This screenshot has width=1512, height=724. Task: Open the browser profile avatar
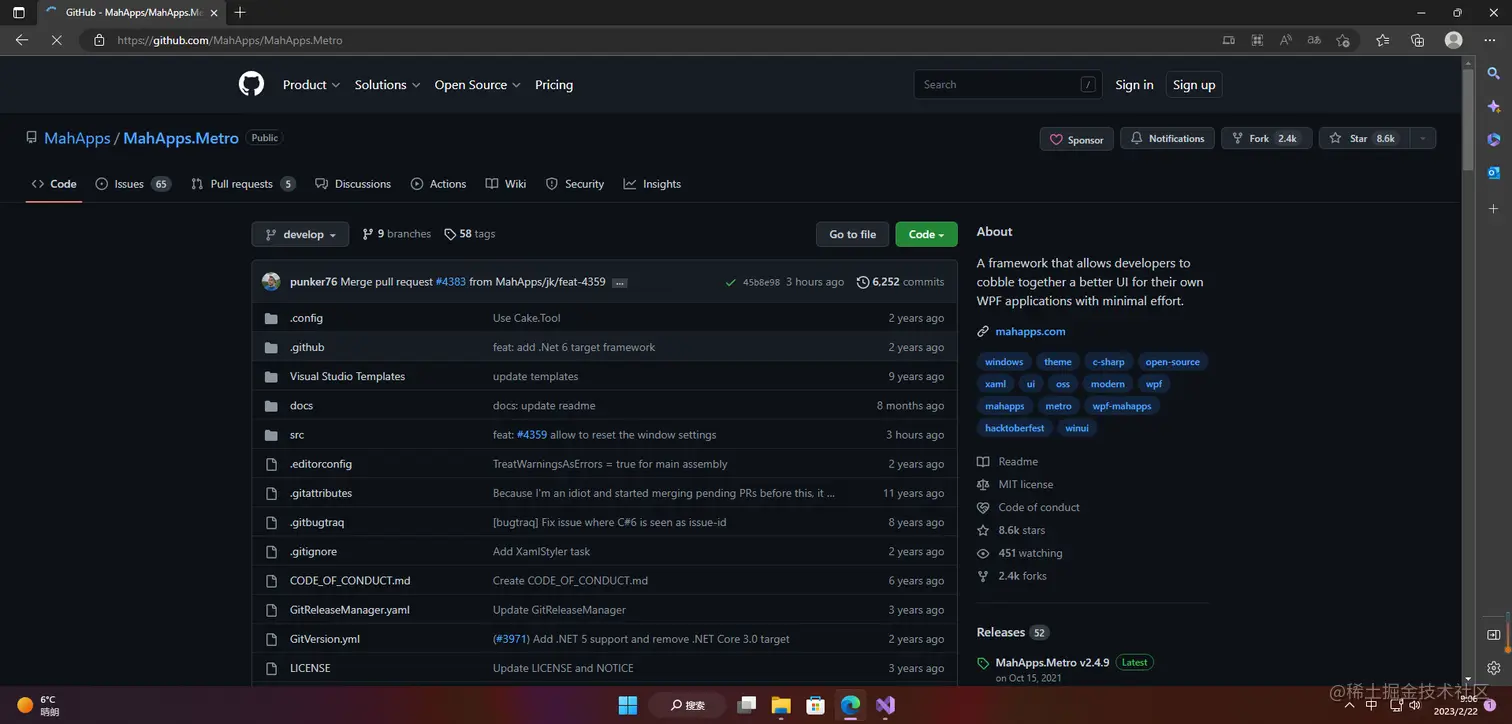(1454, 40)
